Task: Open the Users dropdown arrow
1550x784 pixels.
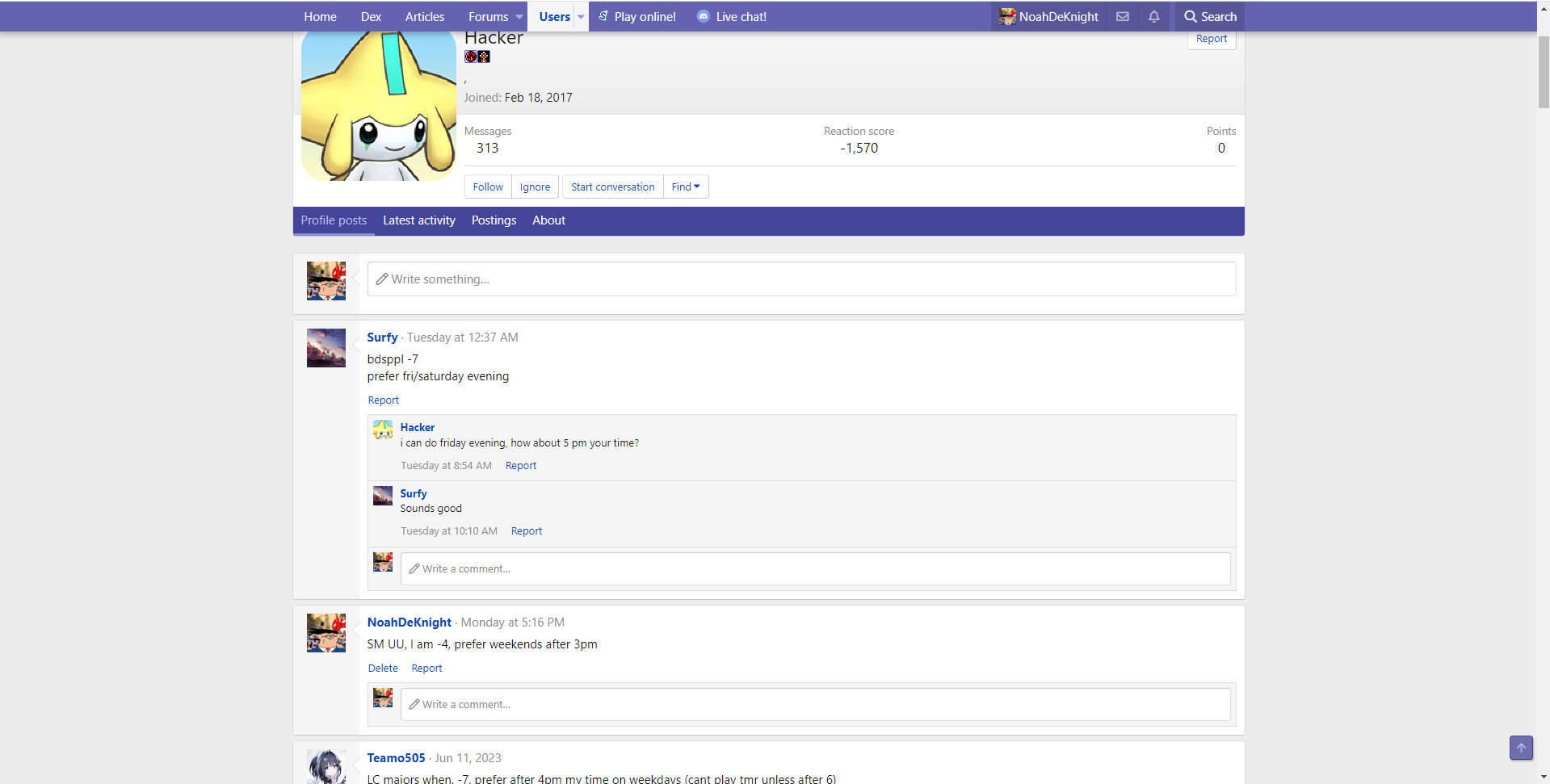Action: pyautogui.click(x=581, y=16)
